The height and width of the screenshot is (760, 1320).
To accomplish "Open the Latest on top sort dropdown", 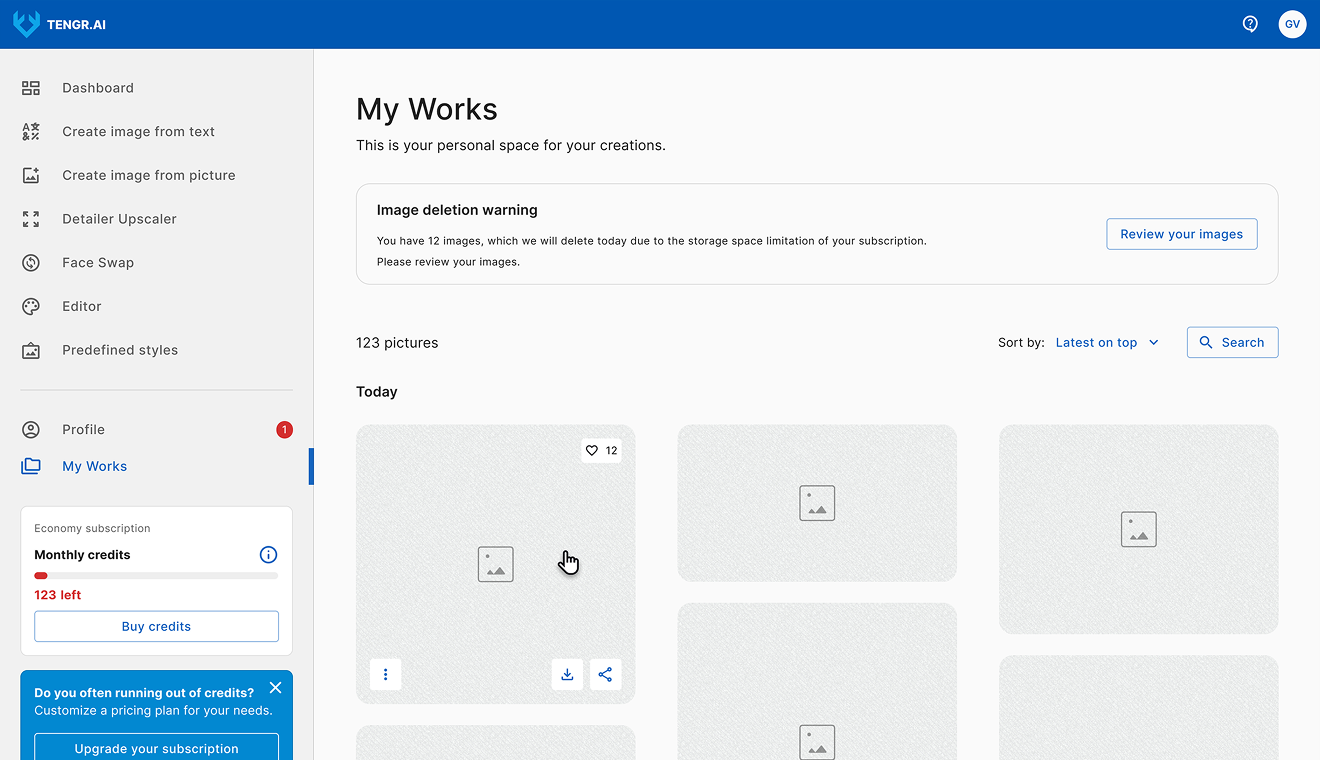I will pos(1106,342).
